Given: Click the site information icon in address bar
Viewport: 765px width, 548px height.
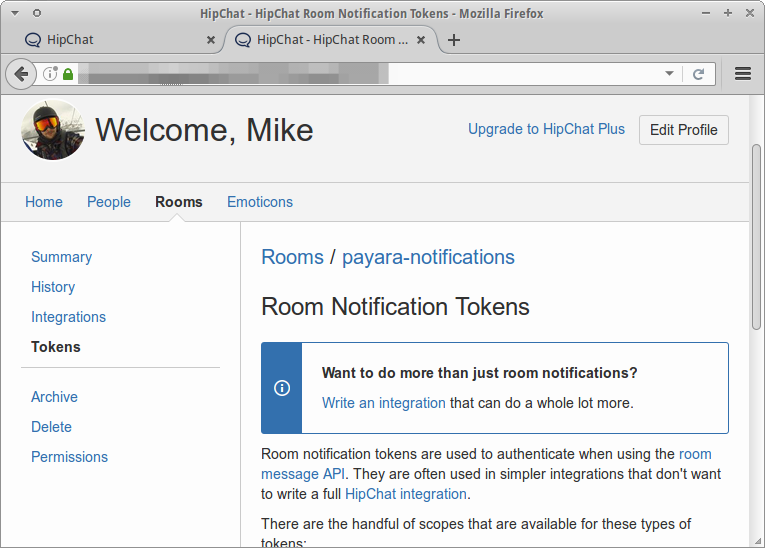Looking at the screenshot, I should (50, 74).
